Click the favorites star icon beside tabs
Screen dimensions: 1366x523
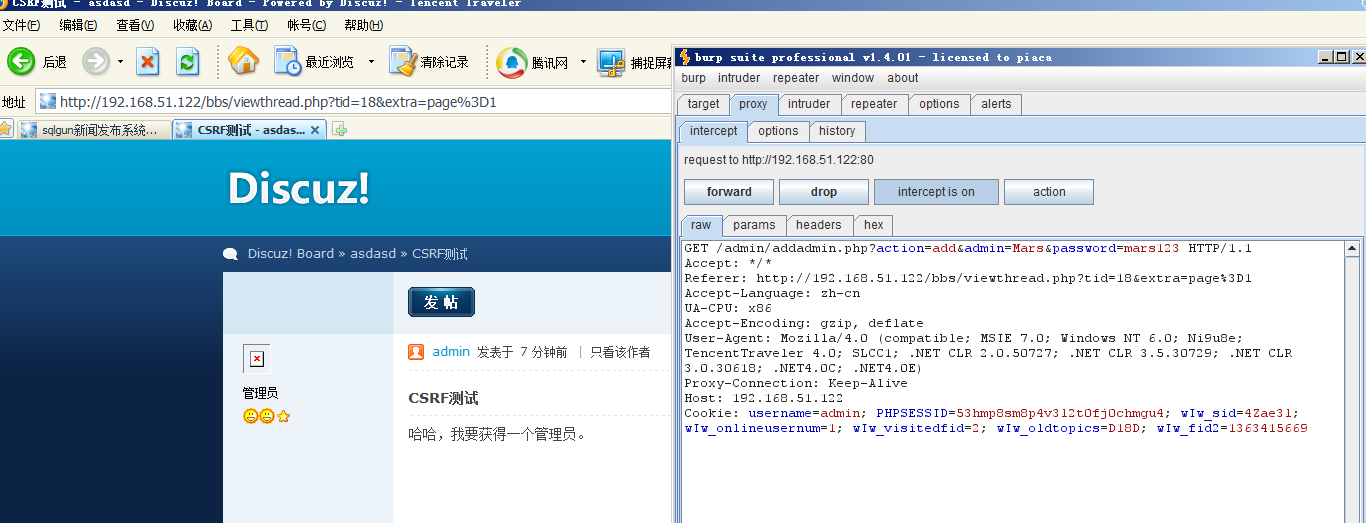6,129
